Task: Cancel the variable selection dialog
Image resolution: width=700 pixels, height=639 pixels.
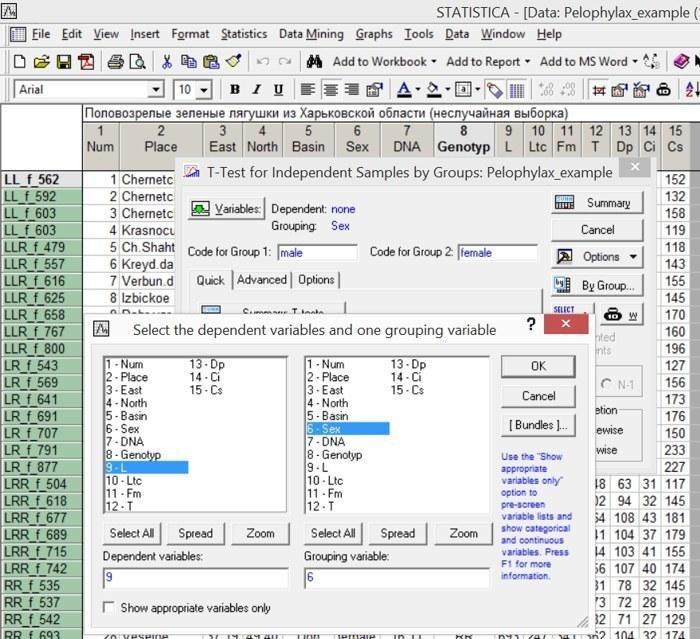Action: (x=538, y=396)
